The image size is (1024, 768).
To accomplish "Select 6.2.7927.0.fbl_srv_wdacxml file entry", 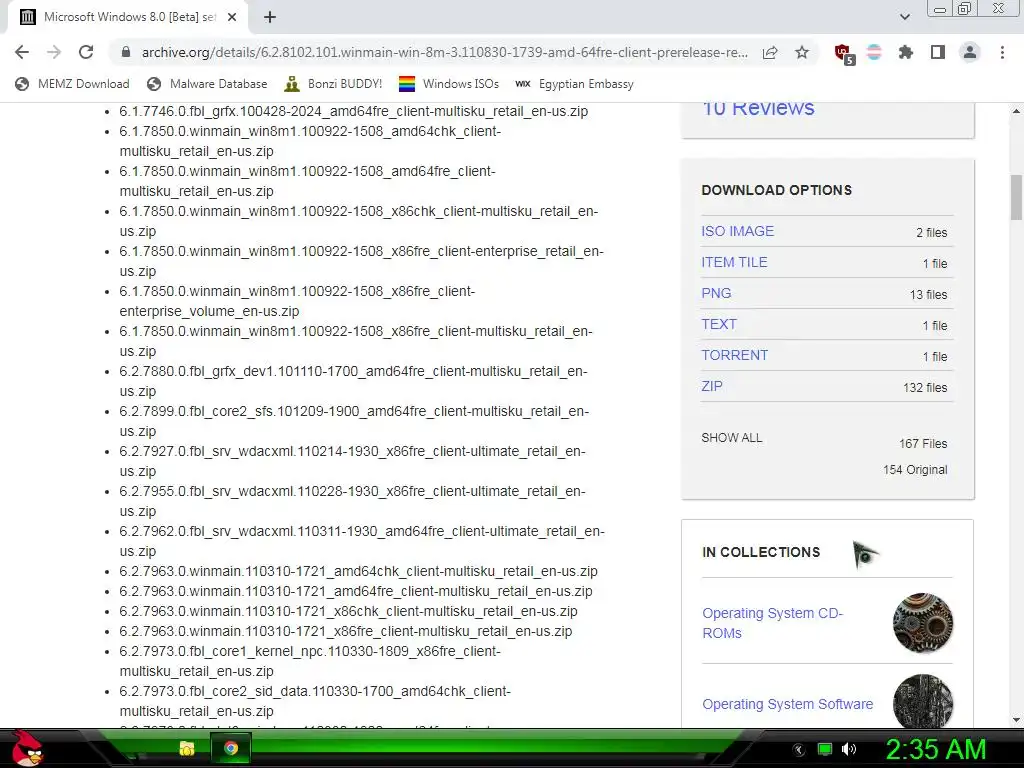I will tap(352, 461).
